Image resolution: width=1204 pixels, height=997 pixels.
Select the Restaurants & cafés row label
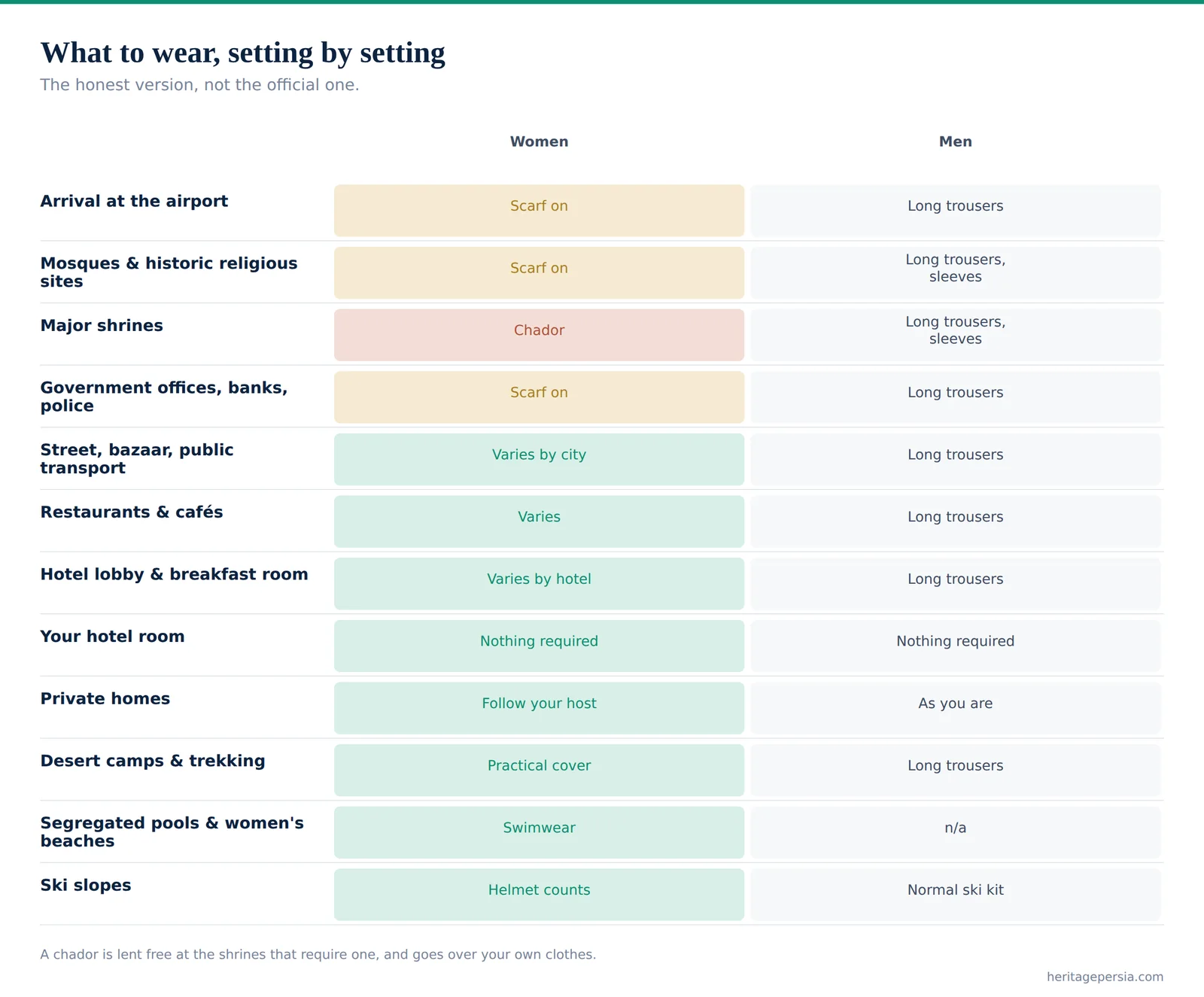(132, 512)
